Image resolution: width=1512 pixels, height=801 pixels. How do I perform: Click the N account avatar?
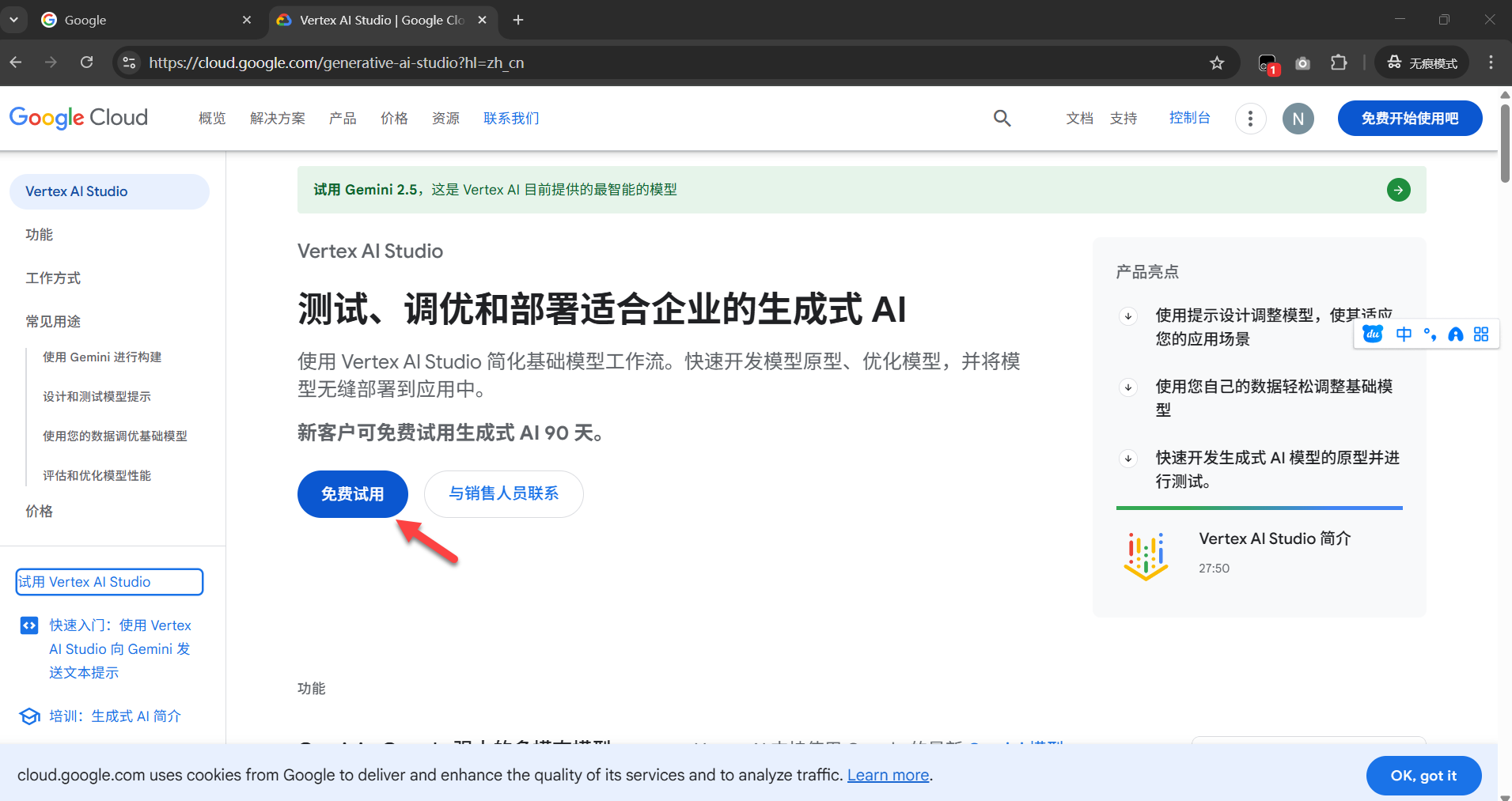point(1298,119)
